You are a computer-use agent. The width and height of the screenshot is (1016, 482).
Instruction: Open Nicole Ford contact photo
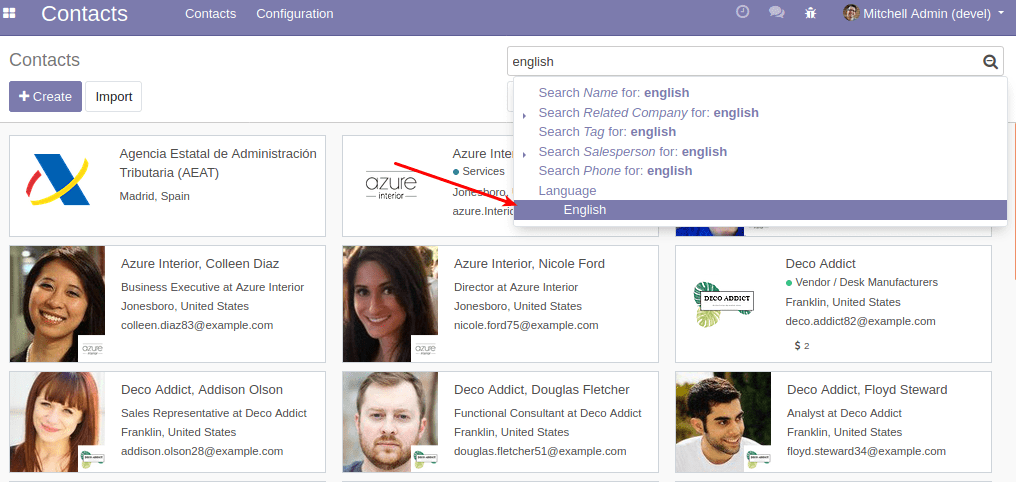pos(391,304)
